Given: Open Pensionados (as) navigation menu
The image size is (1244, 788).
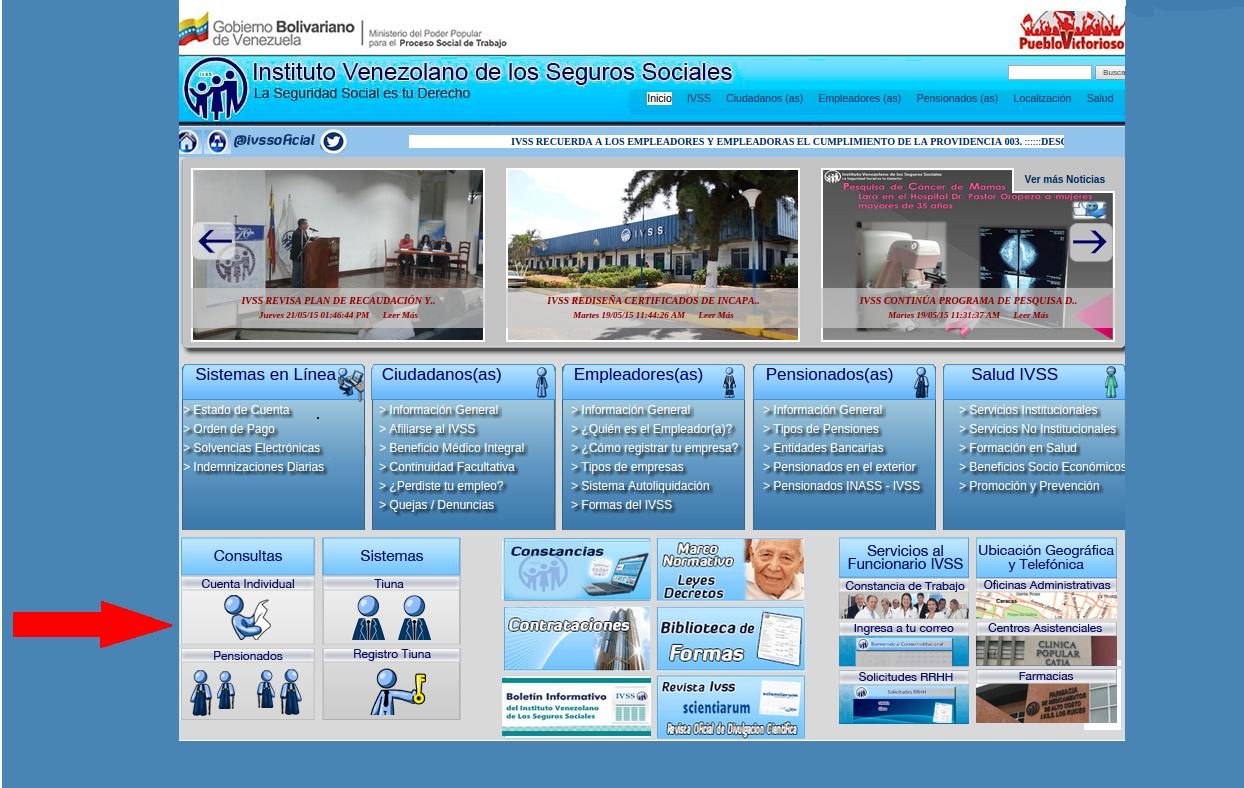Looking at the screenshot, I should click(957, 98).
